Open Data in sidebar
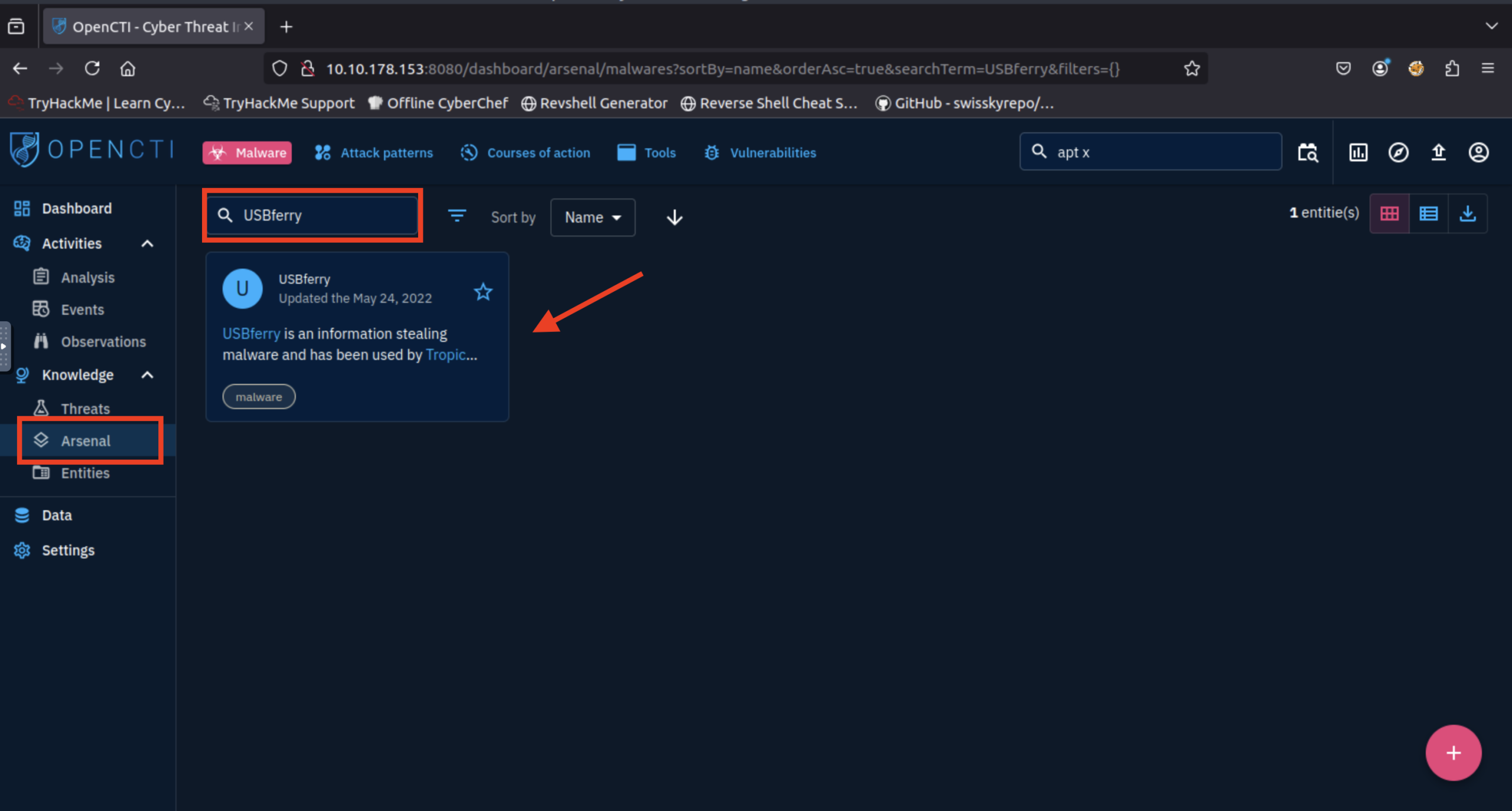 click(x=87, y=515)
